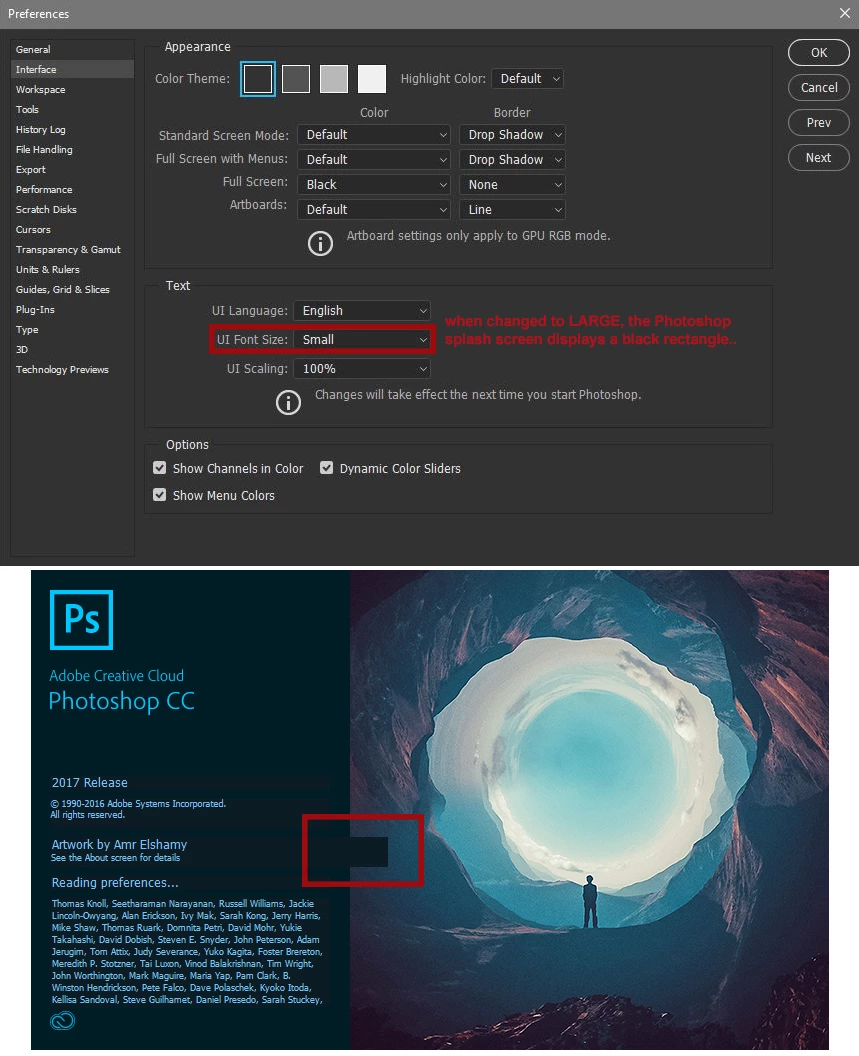Select the white color theme swatch
859x1056 pixels.
click(x=372, y=79)
